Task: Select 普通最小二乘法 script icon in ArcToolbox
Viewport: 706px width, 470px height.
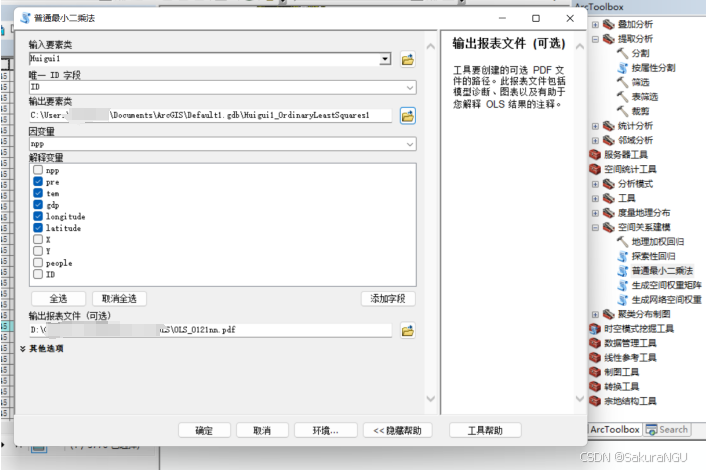Action: [x=622, y=271]
